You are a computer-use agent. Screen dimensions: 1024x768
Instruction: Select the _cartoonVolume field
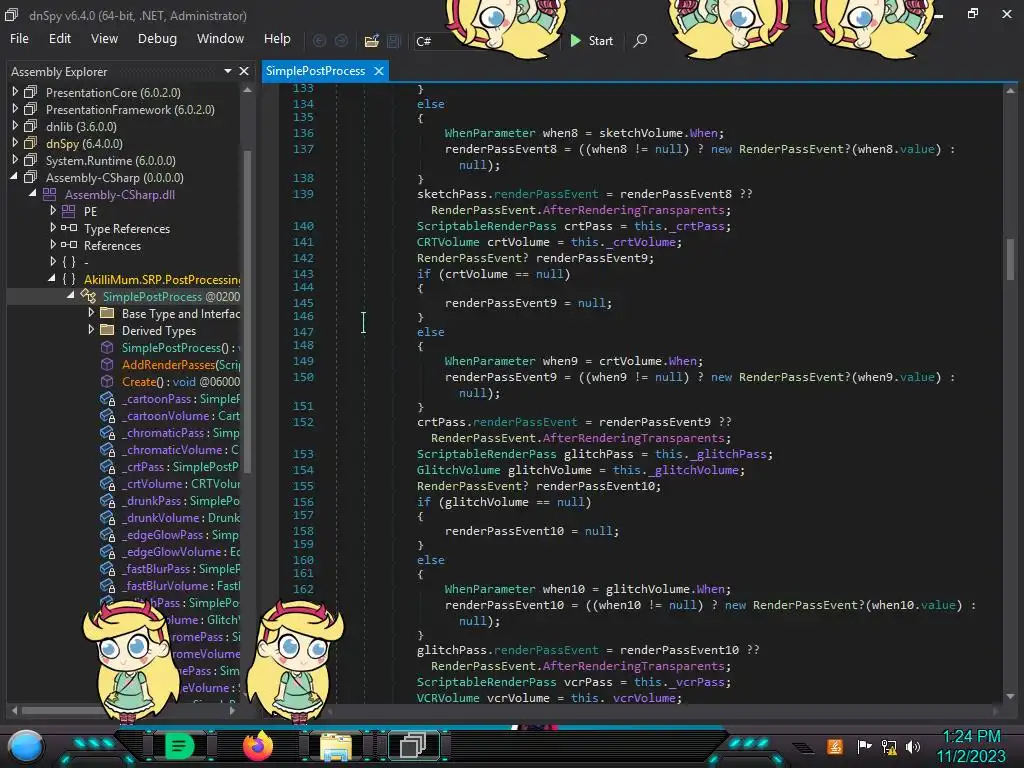pos(180,416)
